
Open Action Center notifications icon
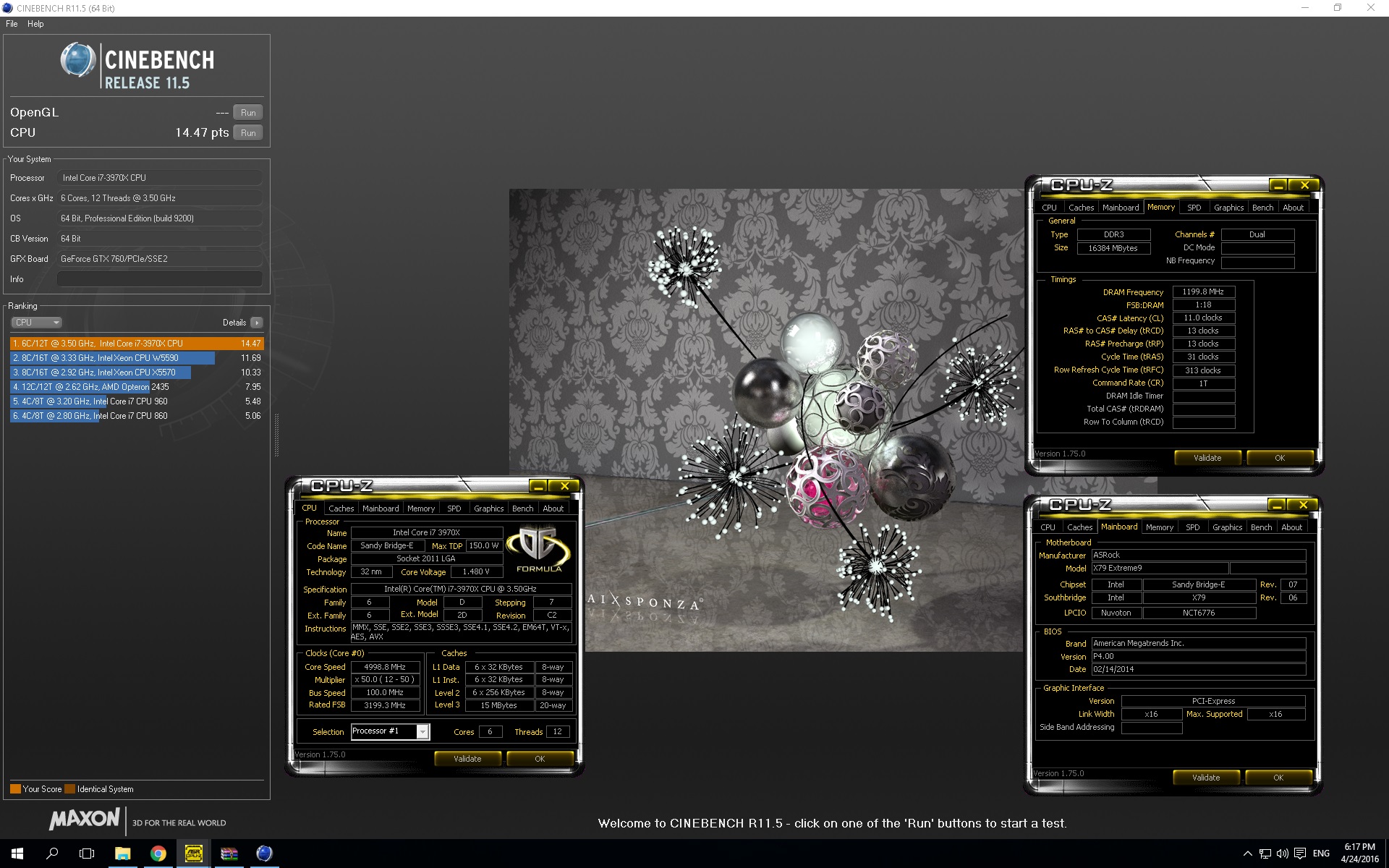tap(1300, 854)
